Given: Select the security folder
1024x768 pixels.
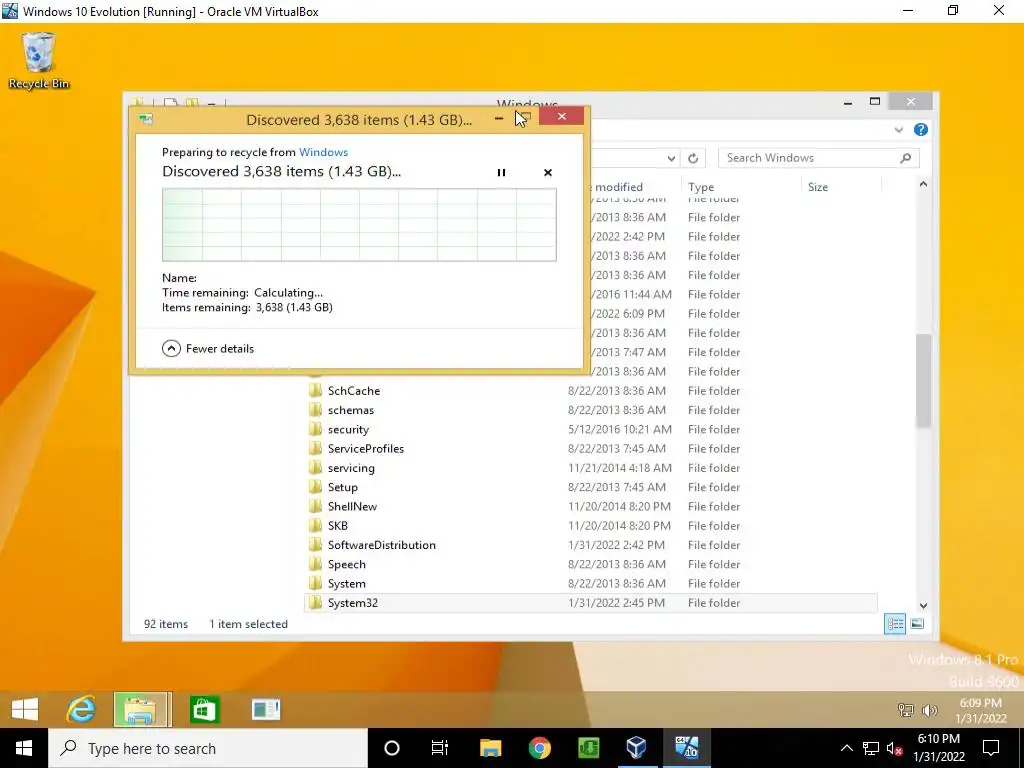Looking at the screenshot, I should pos(348,429).
